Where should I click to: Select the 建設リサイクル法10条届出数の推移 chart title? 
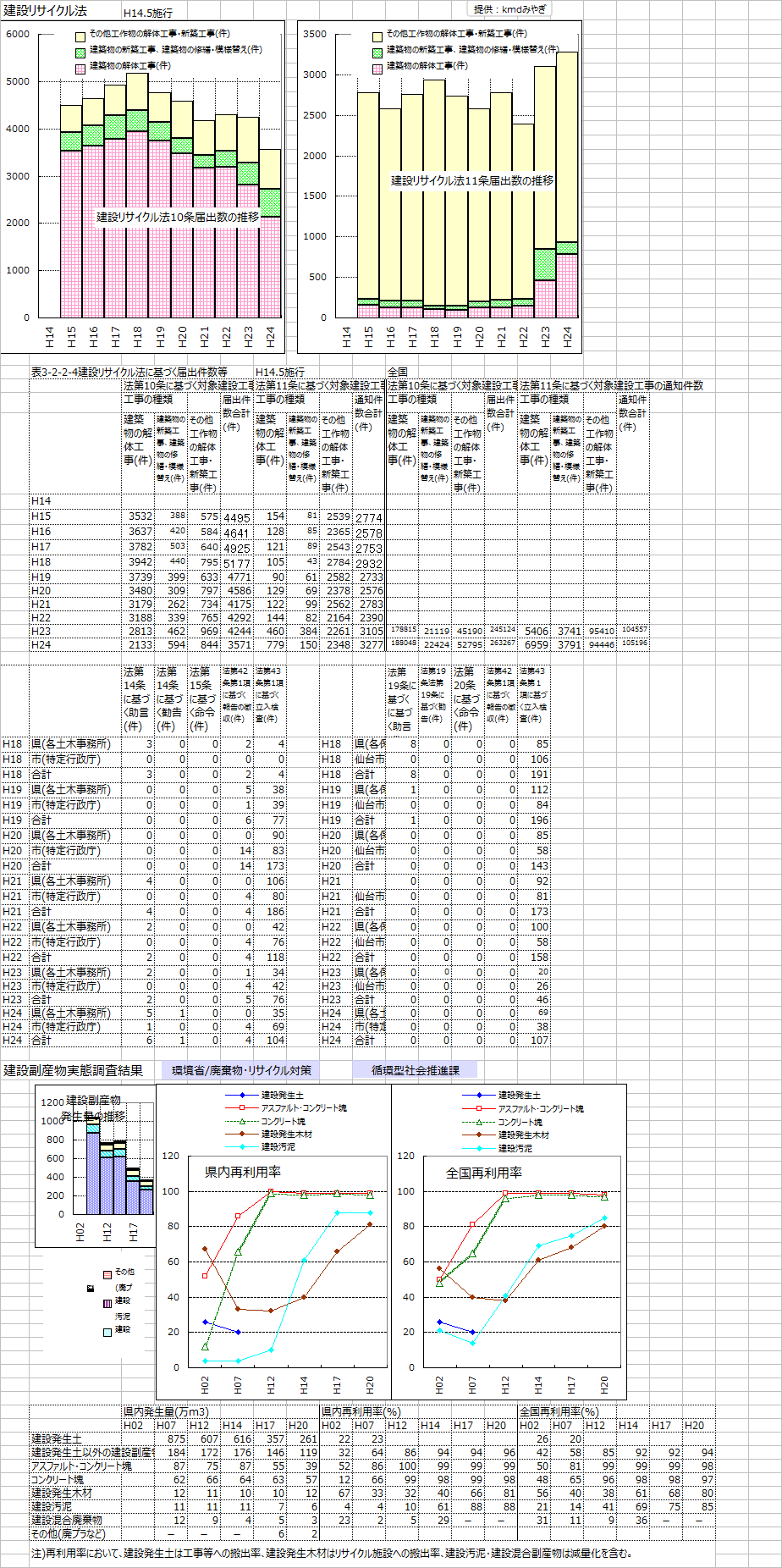178,217
